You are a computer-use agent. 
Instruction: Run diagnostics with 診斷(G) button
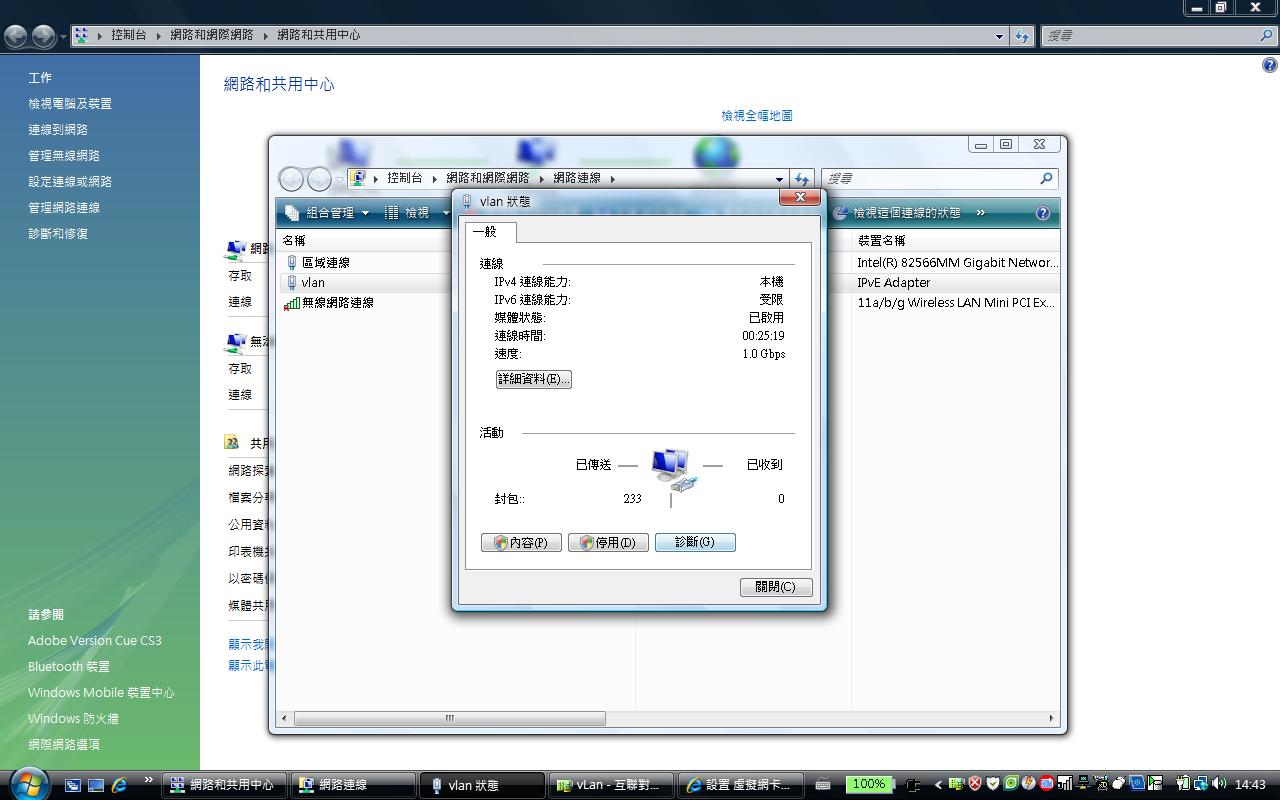tap(695, 542)
